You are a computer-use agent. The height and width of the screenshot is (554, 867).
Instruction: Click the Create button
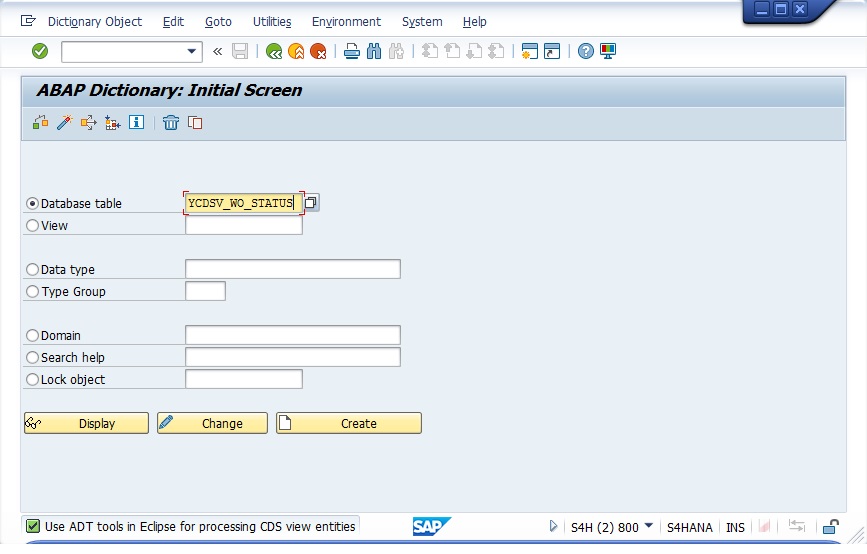pyautogui.click(x=349, y=424)
